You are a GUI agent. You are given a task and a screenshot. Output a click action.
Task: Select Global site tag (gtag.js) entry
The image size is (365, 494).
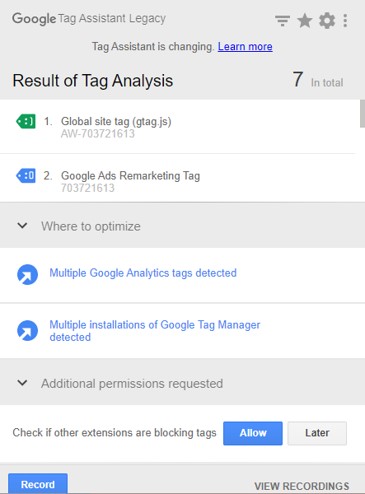coord(178,127)
